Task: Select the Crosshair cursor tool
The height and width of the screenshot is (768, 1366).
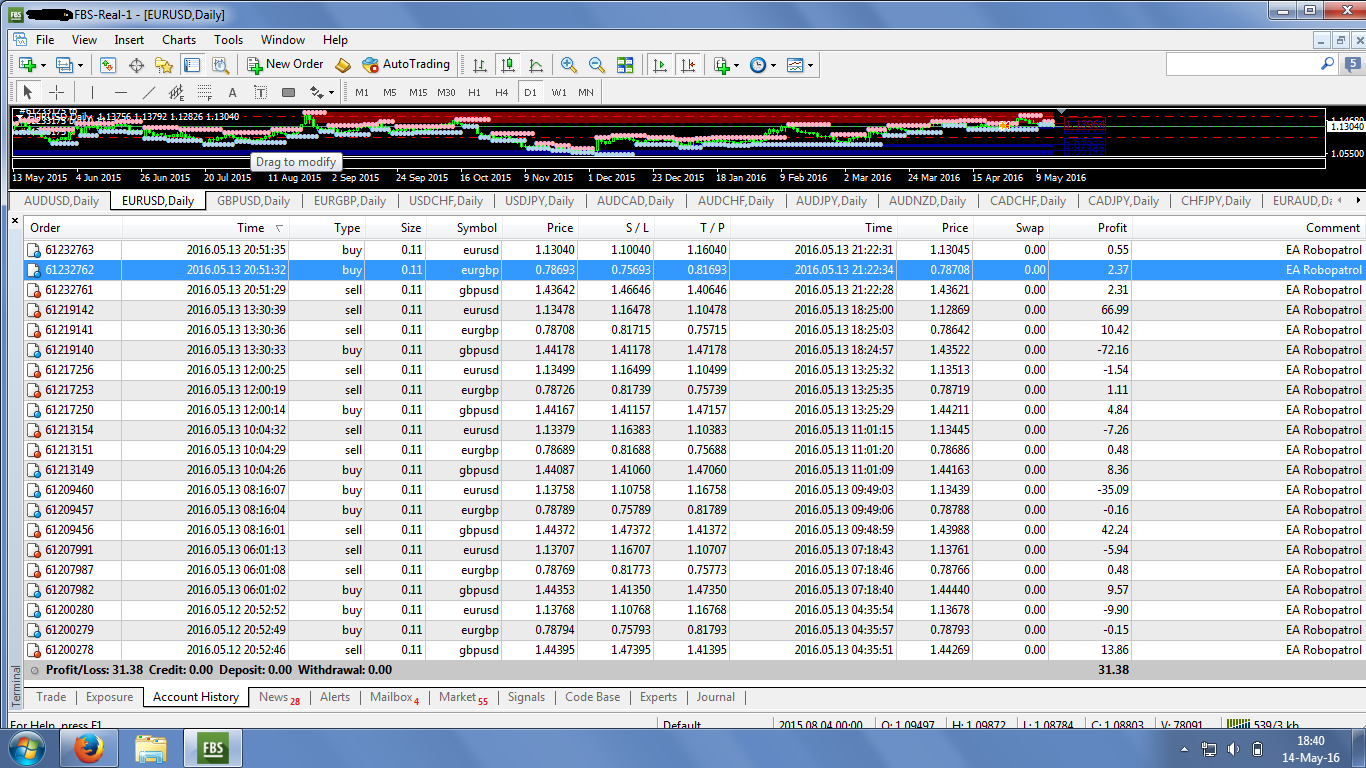Action: [x=57, y=92]
